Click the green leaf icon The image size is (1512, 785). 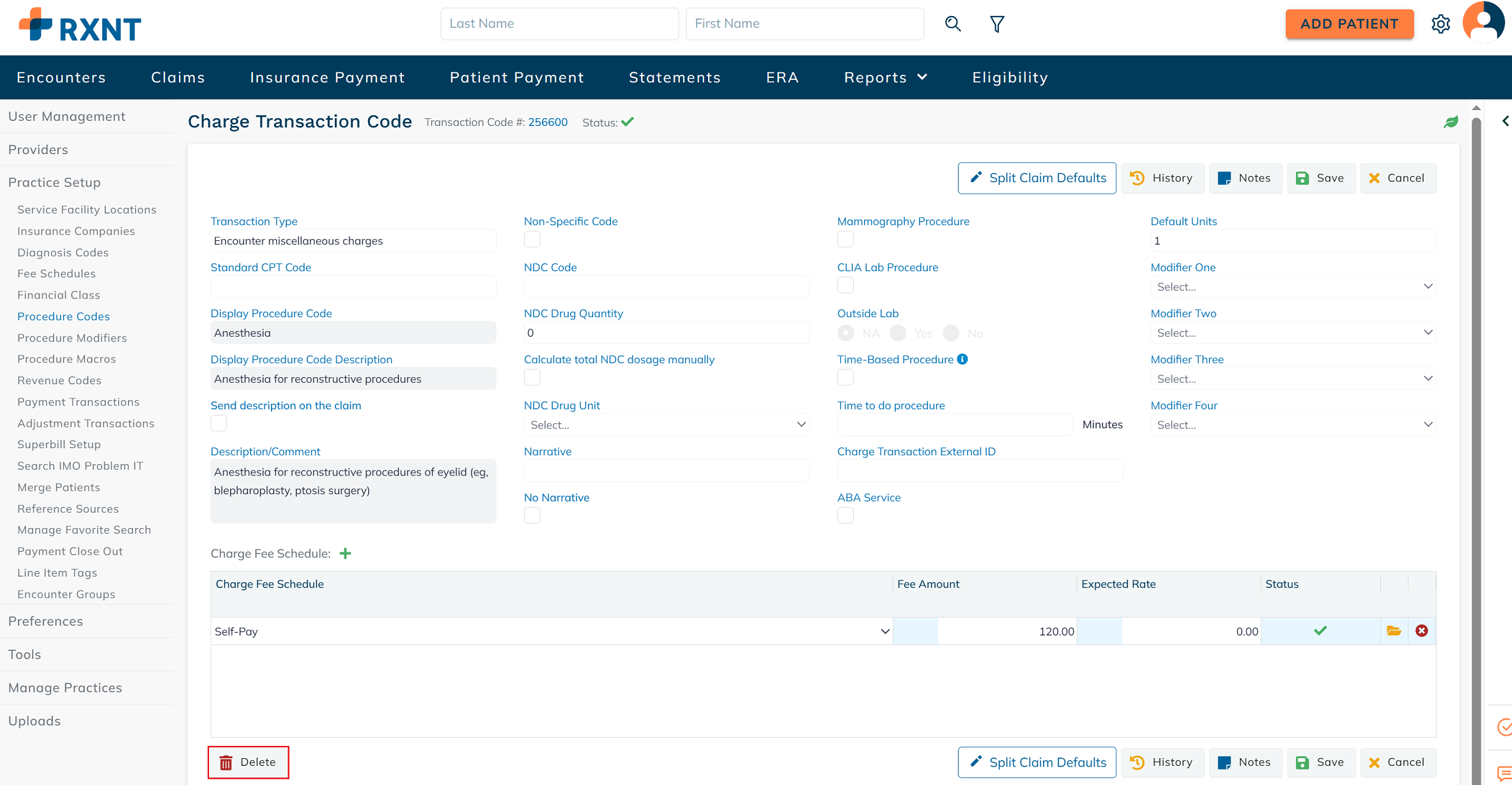(x=1451, y=122)
